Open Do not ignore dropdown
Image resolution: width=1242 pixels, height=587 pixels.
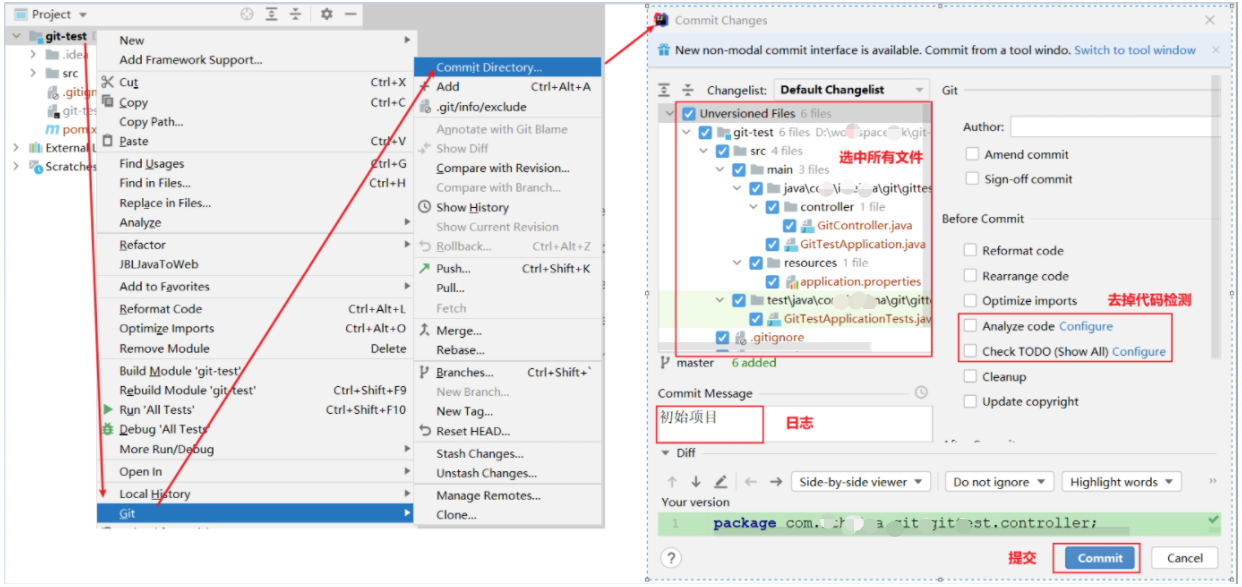[999, 482]
